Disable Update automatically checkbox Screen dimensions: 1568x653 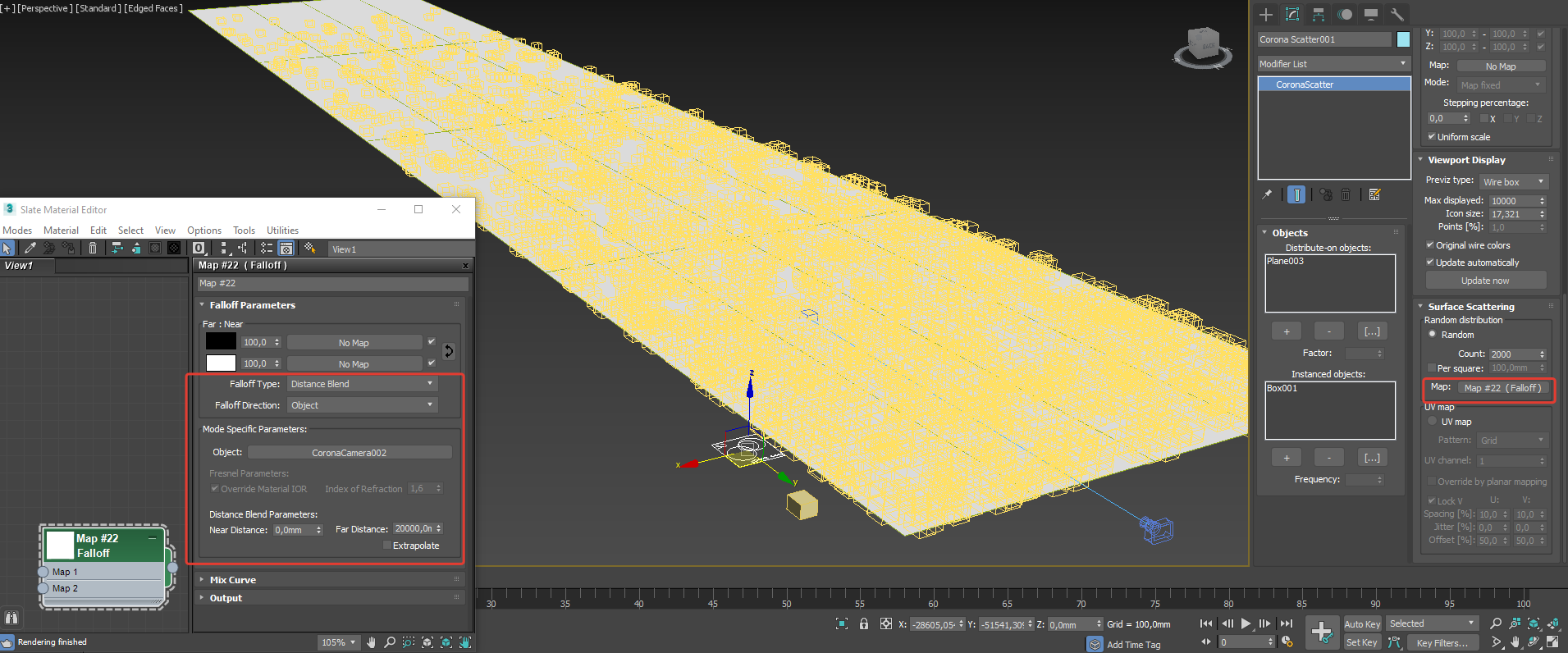(x=1430, y=263)
